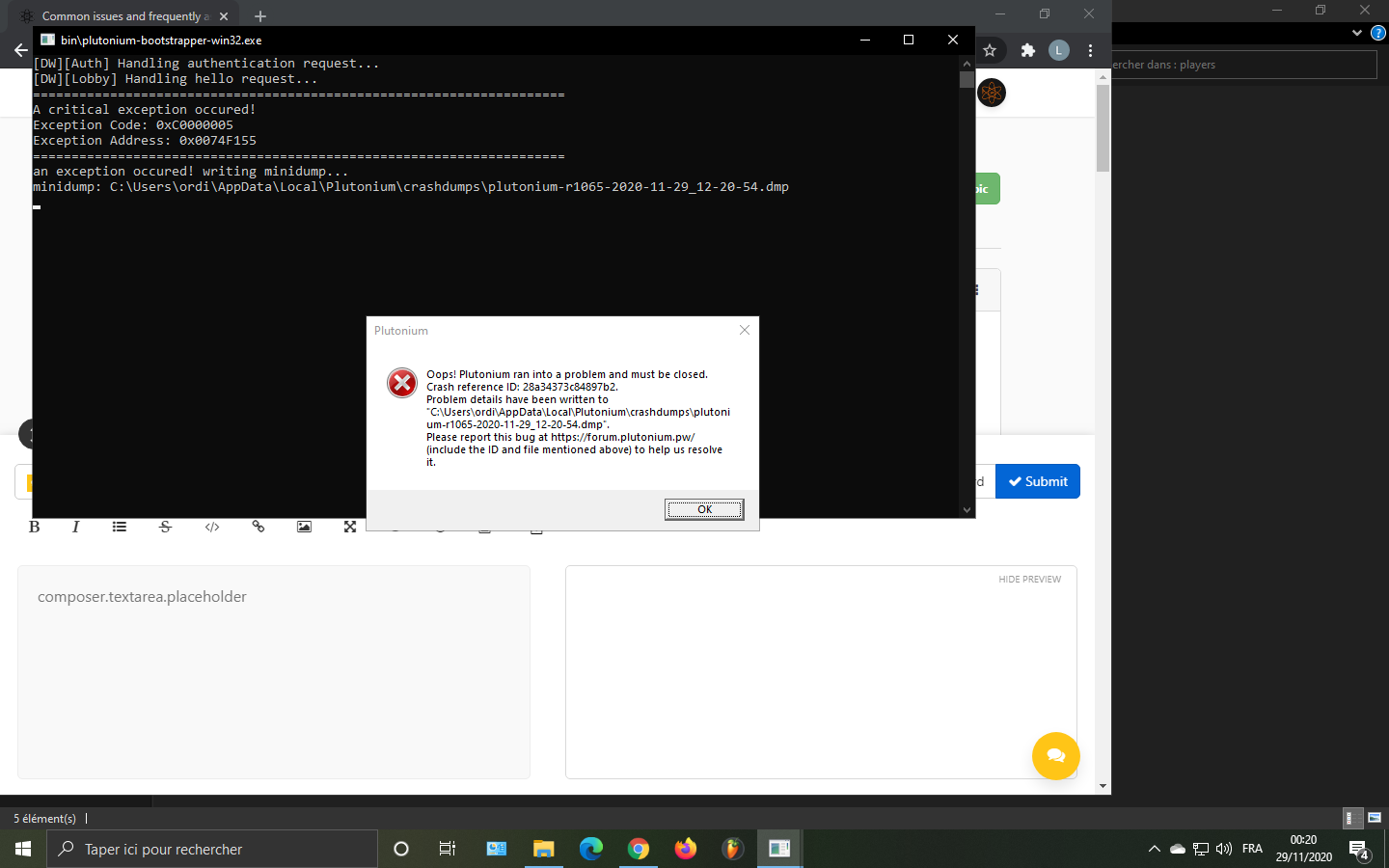Click HIDE PREVIEW in the preview pane
This screenshot has width=1389, height=868.
[1029, 580]
